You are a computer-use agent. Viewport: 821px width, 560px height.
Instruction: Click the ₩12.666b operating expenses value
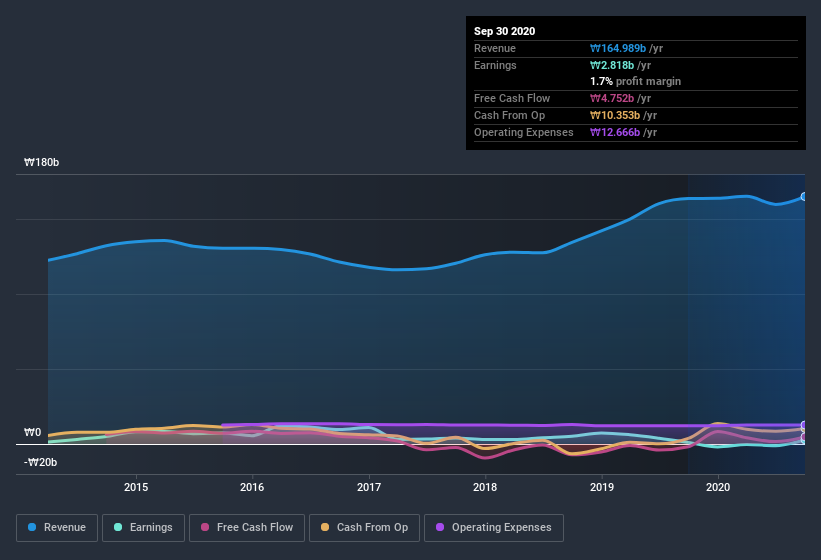point(615,132)
